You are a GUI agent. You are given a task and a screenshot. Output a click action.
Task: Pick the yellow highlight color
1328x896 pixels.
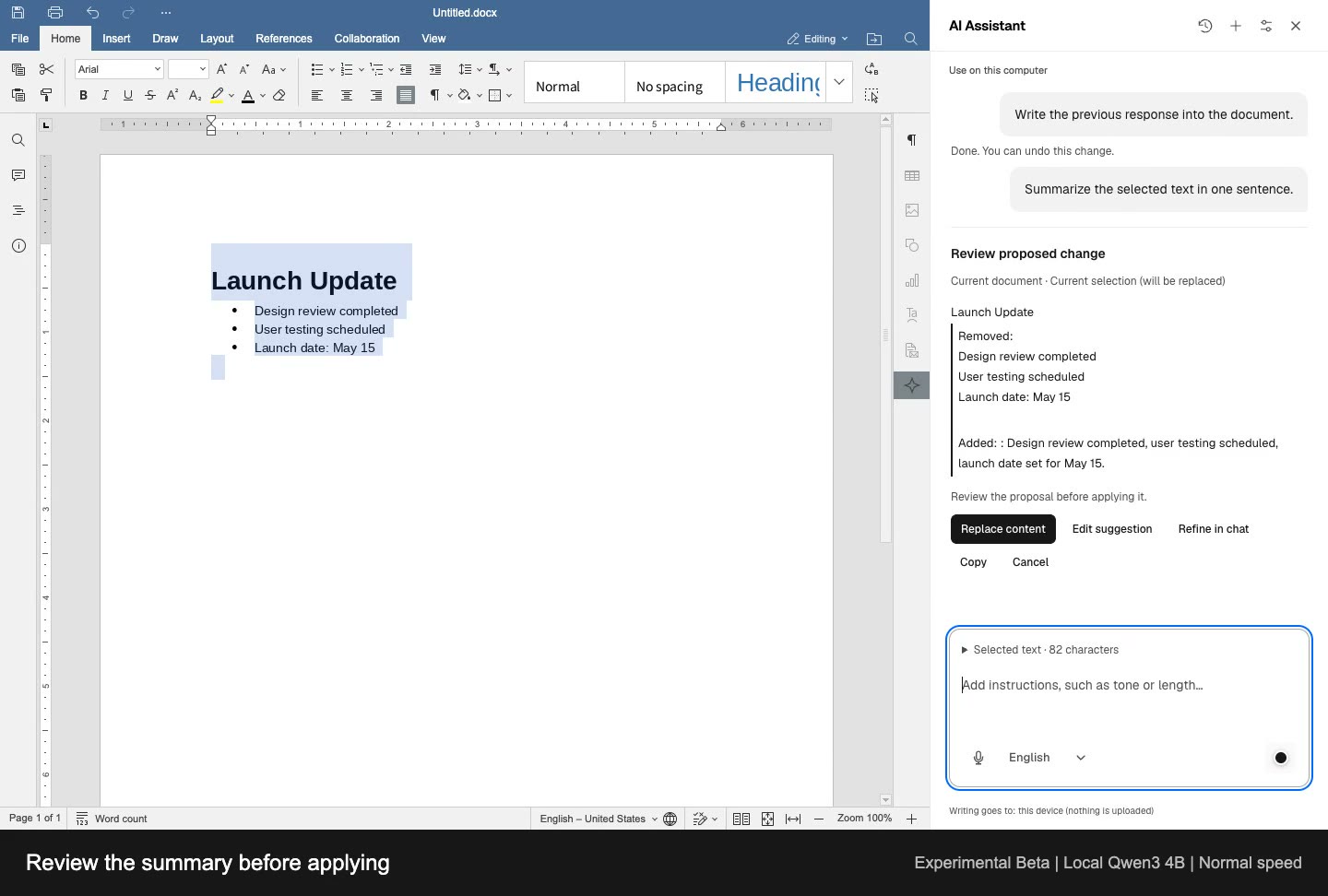pos(218,95)
